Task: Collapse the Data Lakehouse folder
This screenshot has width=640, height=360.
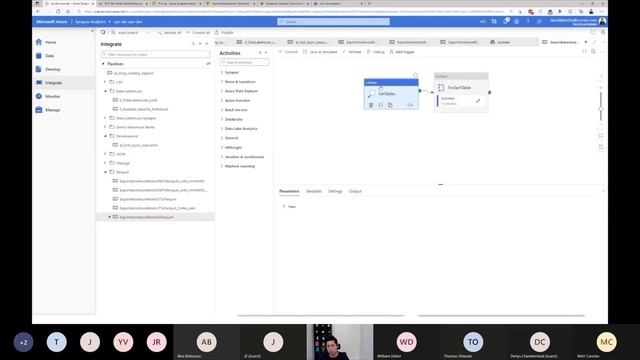Action: 105,91
